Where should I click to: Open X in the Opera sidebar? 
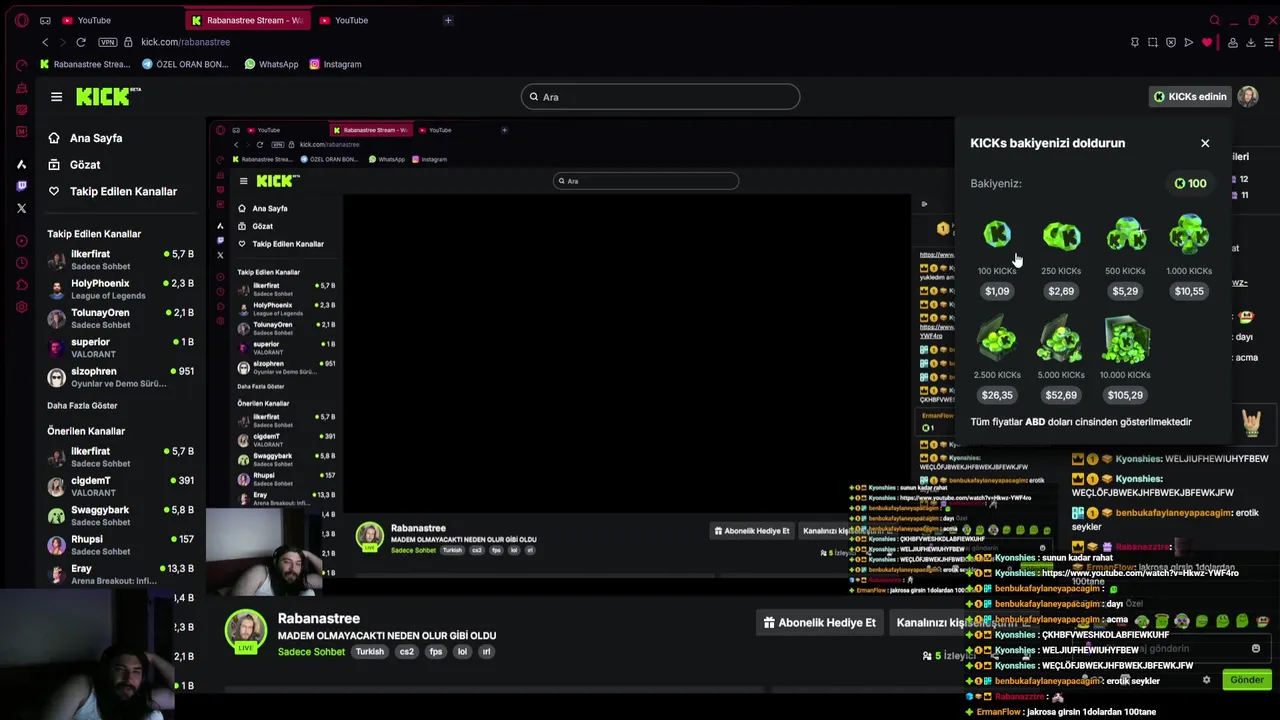tap(22, 208)
